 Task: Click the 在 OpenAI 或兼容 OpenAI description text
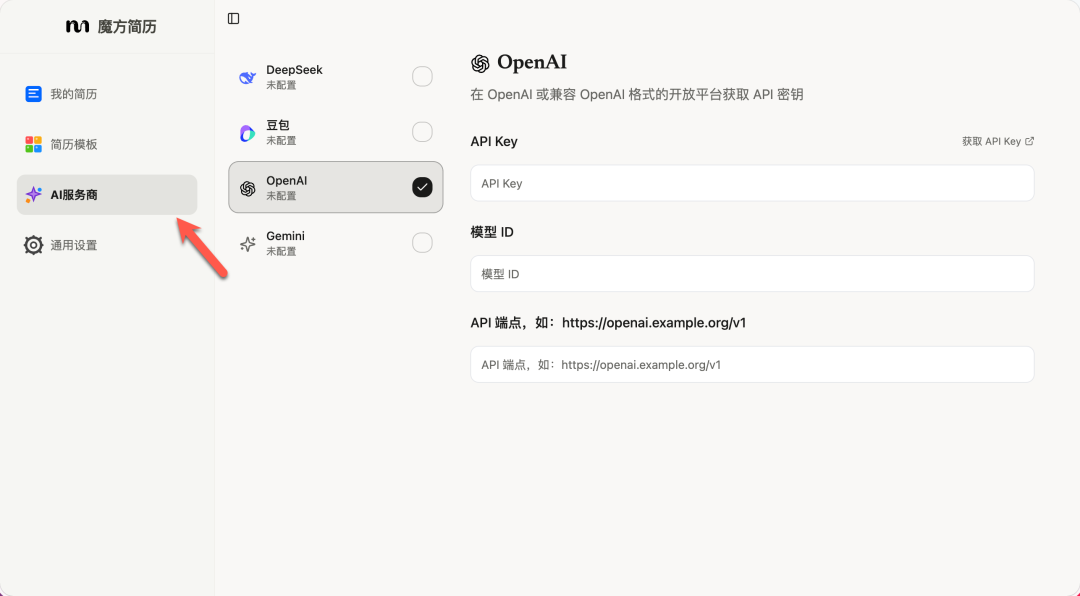[x=636, y=94]
